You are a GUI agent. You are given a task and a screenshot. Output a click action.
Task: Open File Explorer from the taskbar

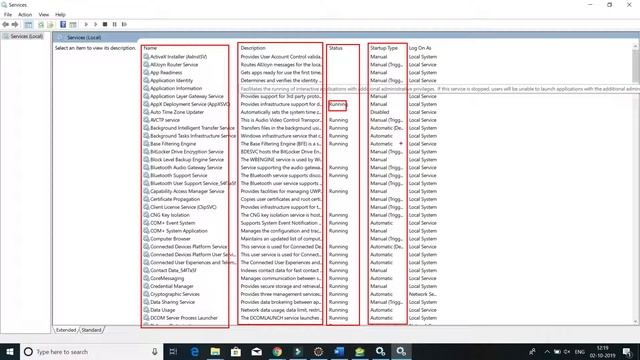click(215, 351)
